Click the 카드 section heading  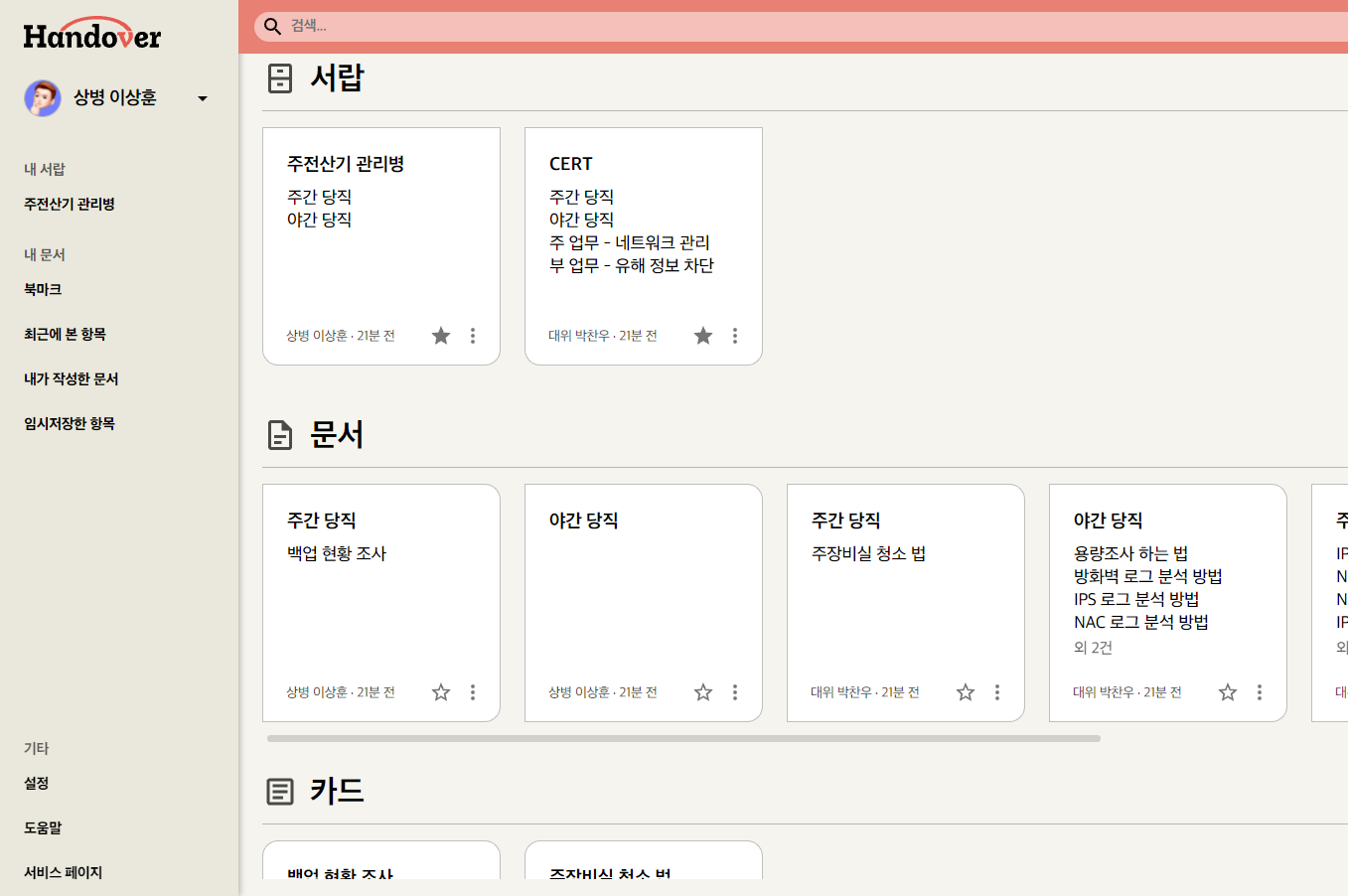pyautogui.click(x=337, y=791)
